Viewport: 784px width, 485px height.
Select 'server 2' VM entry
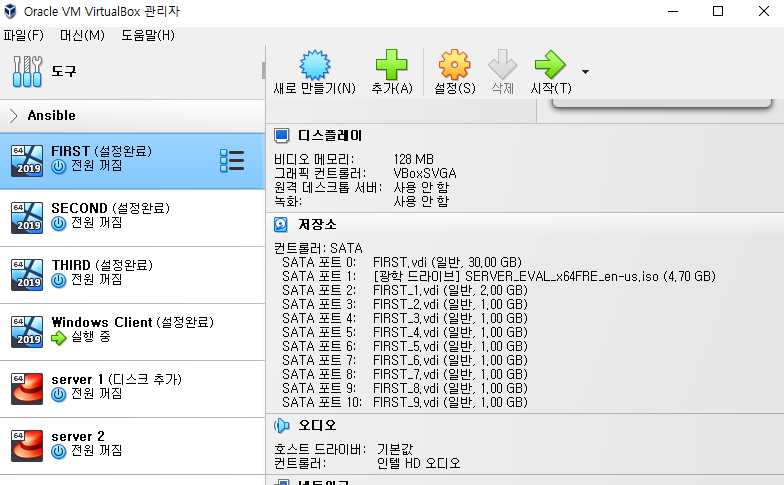[x=132, y=446]
